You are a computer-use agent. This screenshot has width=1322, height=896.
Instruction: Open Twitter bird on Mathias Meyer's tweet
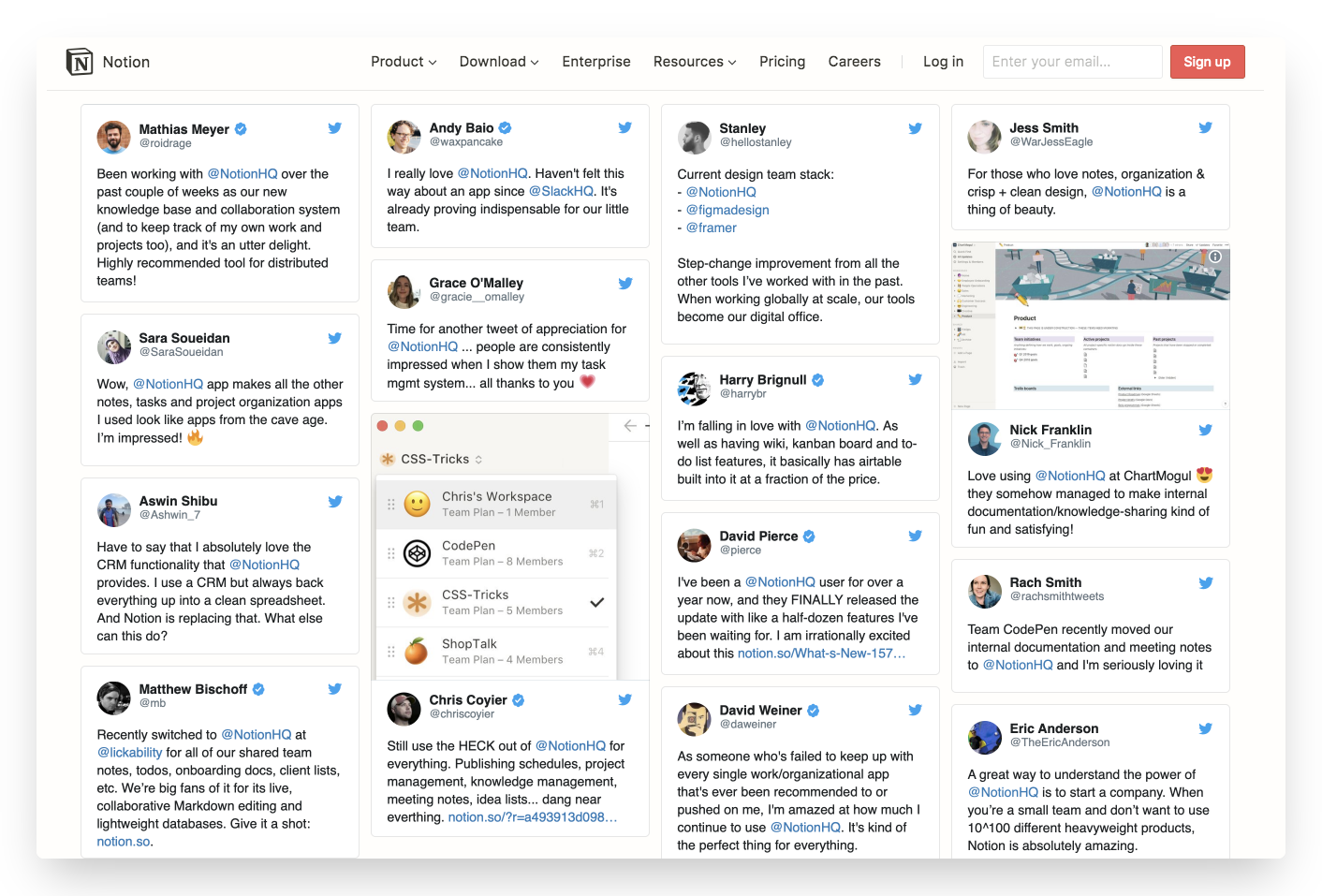[x=334, y=128]
